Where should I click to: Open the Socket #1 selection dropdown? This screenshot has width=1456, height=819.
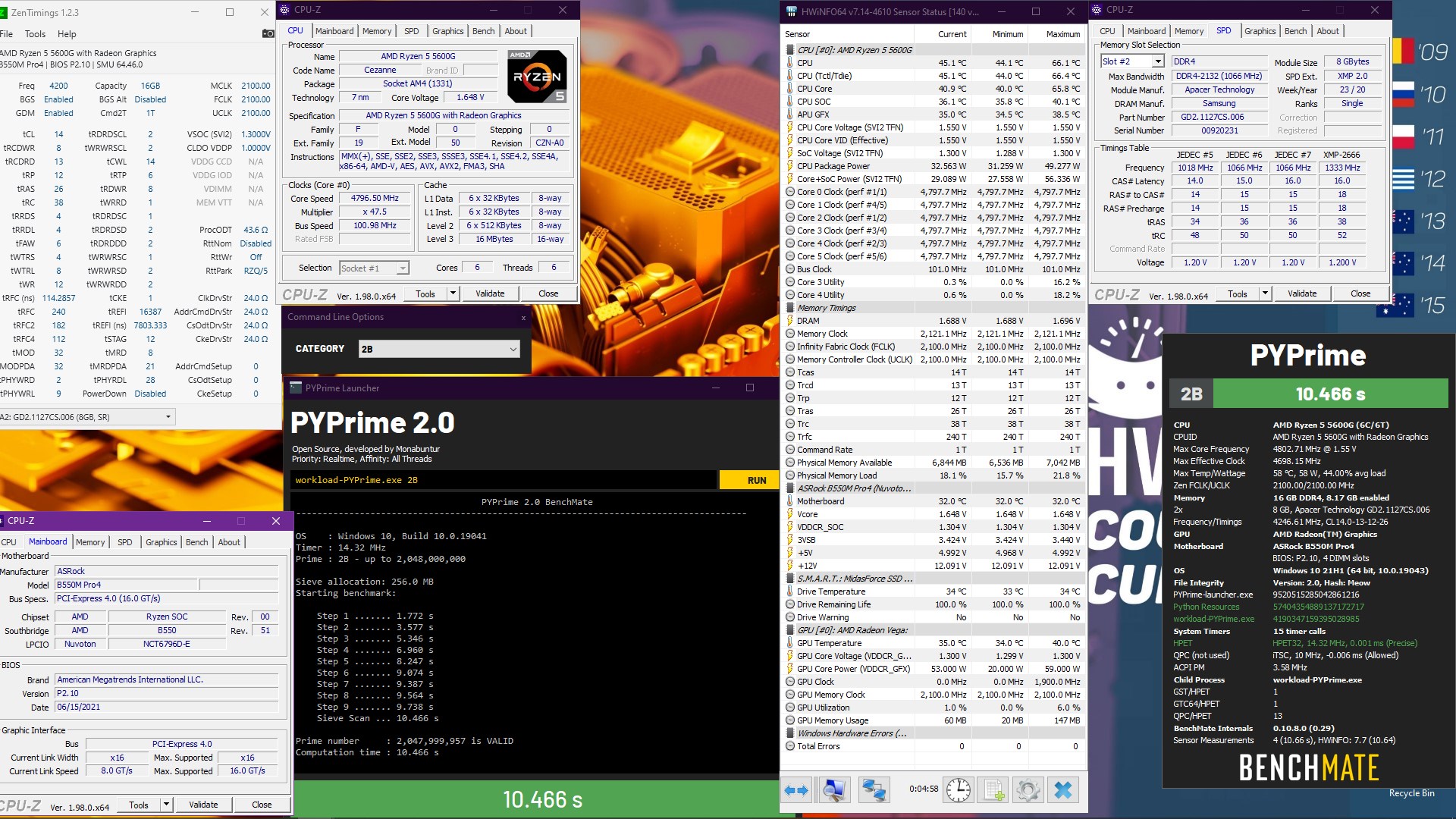(403, 268)
